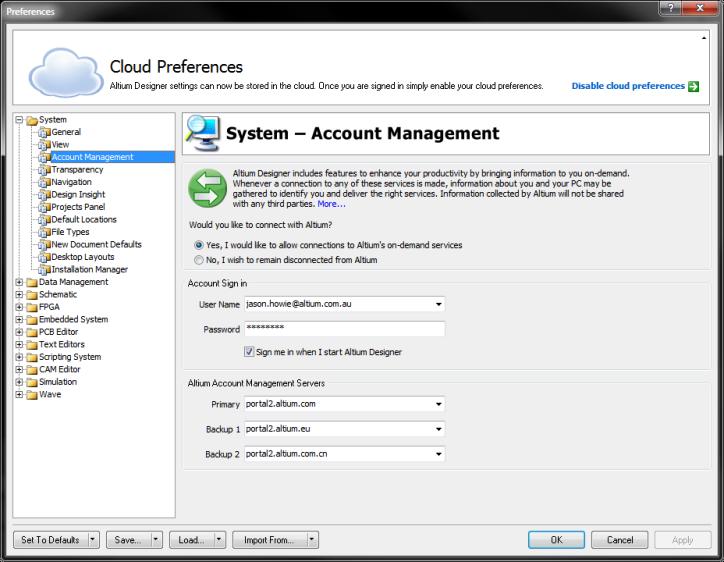Screen dimensions: 724x562
Task: Select Account Management in the tree
Action: 92,157
